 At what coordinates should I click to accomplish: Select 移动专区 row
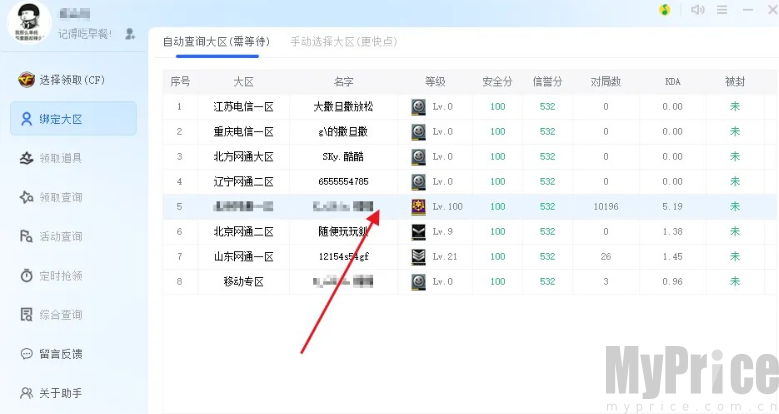[470, 281]
